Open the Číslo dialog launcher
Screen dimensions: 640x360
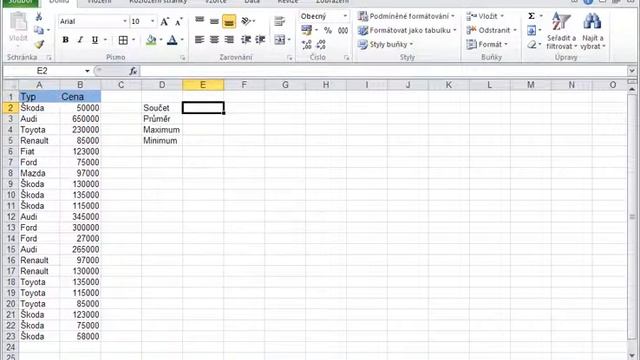tap(347, 58)
